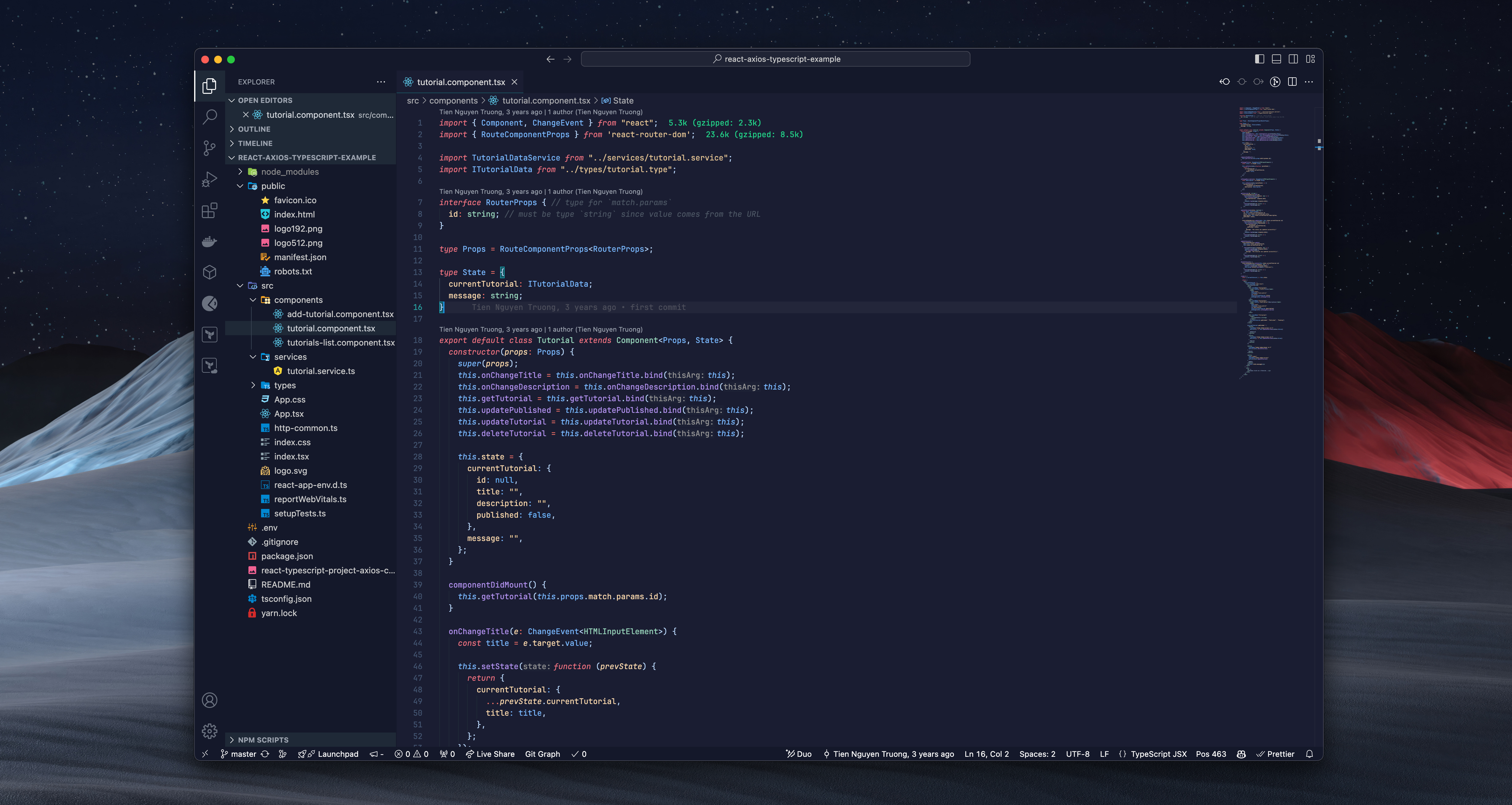Open the Extensions view
1512x805 pixels.
(x=210, y=210)
